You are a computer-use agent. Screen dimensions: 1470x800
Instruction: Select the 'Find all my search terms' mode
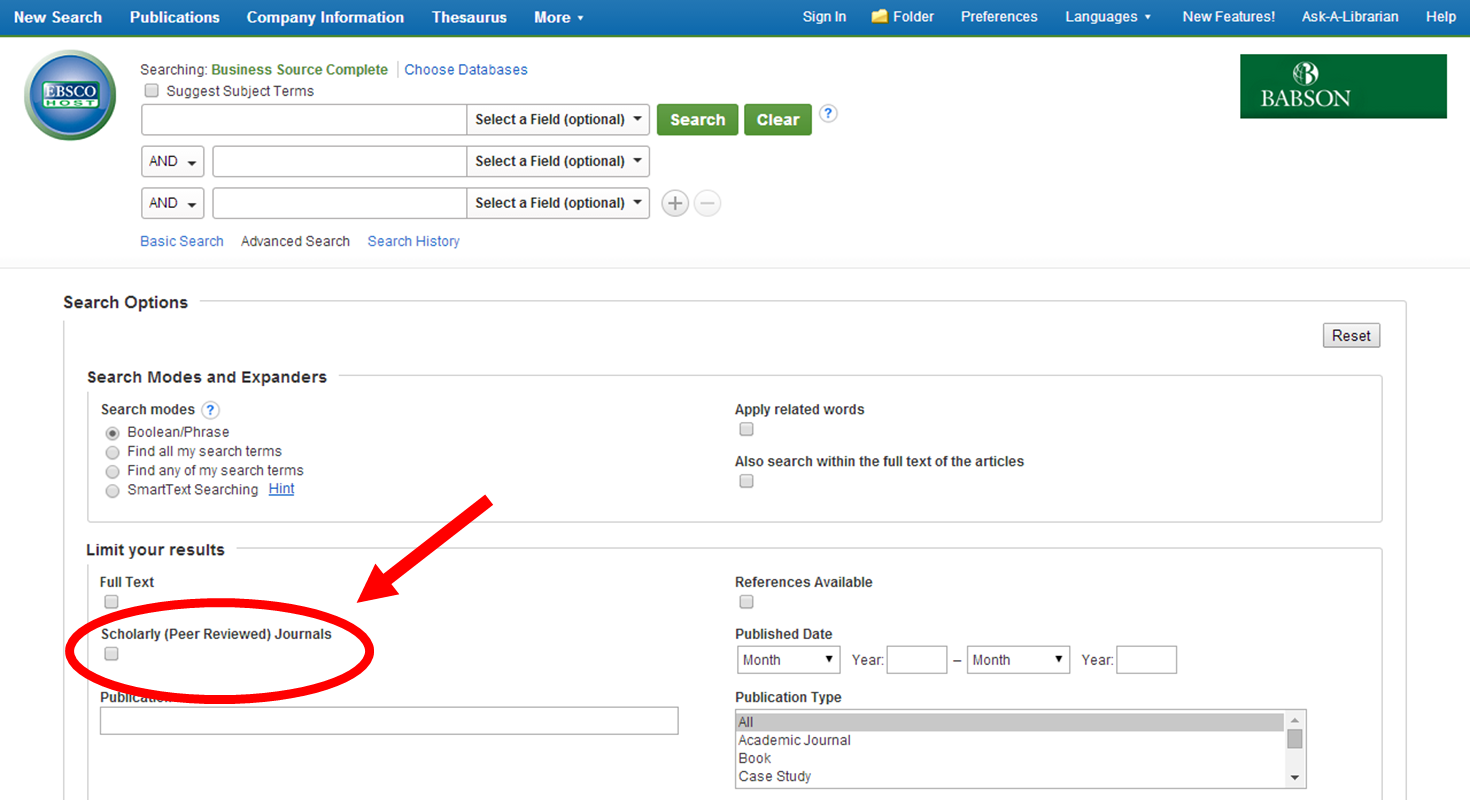112,452
